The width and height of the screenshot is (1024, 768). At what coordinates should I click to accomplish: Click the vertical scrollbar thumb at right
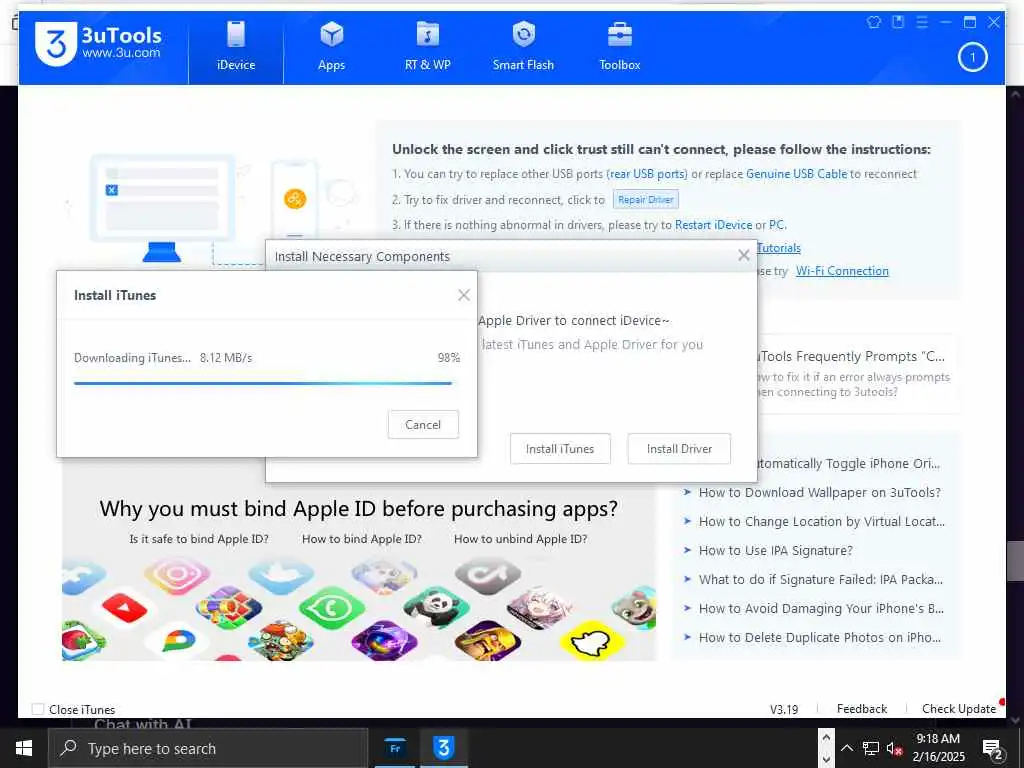click(x=1015, y=560)
